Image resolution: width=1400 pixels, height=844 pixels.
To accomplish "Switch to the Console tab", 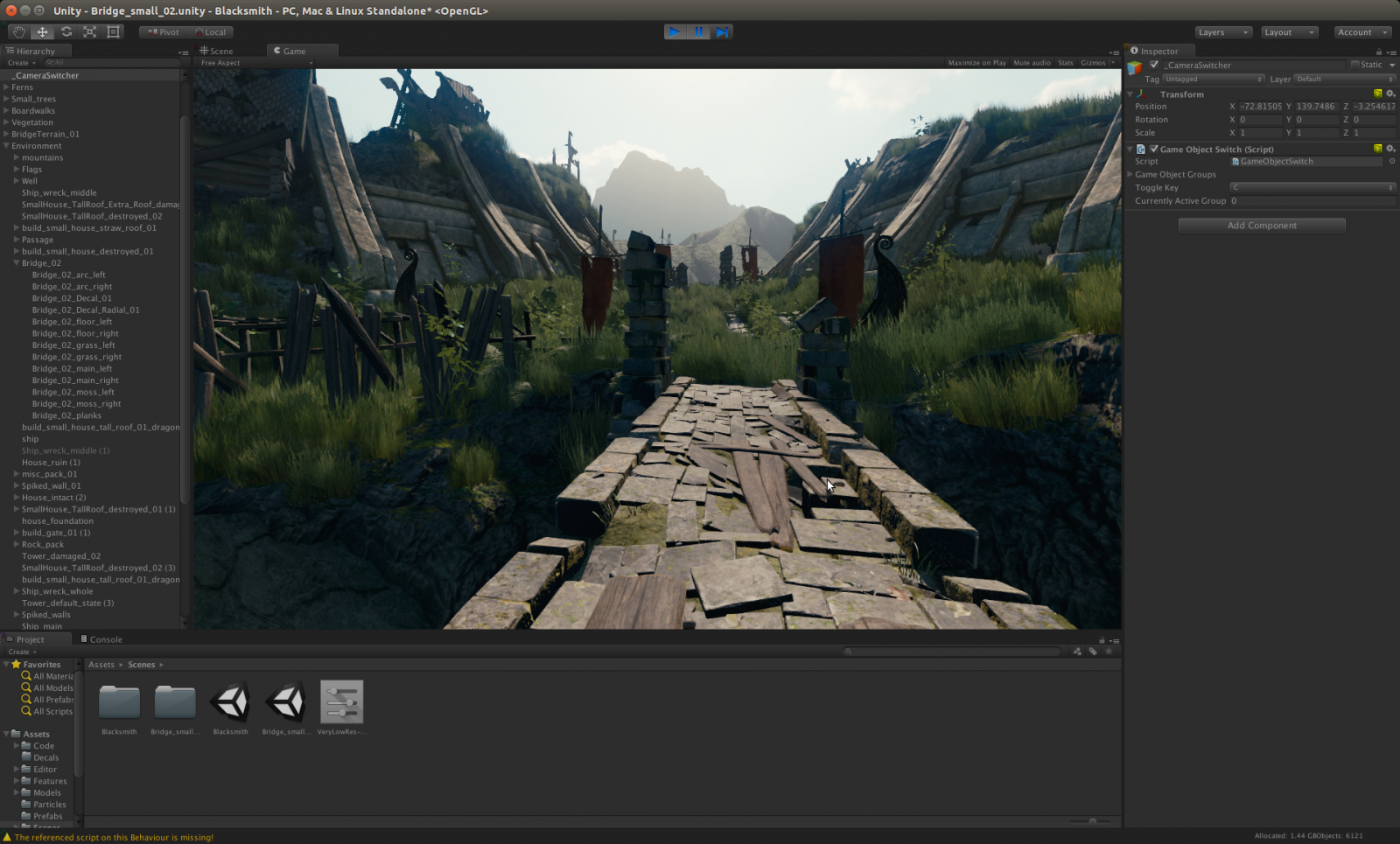I will 102,639.
